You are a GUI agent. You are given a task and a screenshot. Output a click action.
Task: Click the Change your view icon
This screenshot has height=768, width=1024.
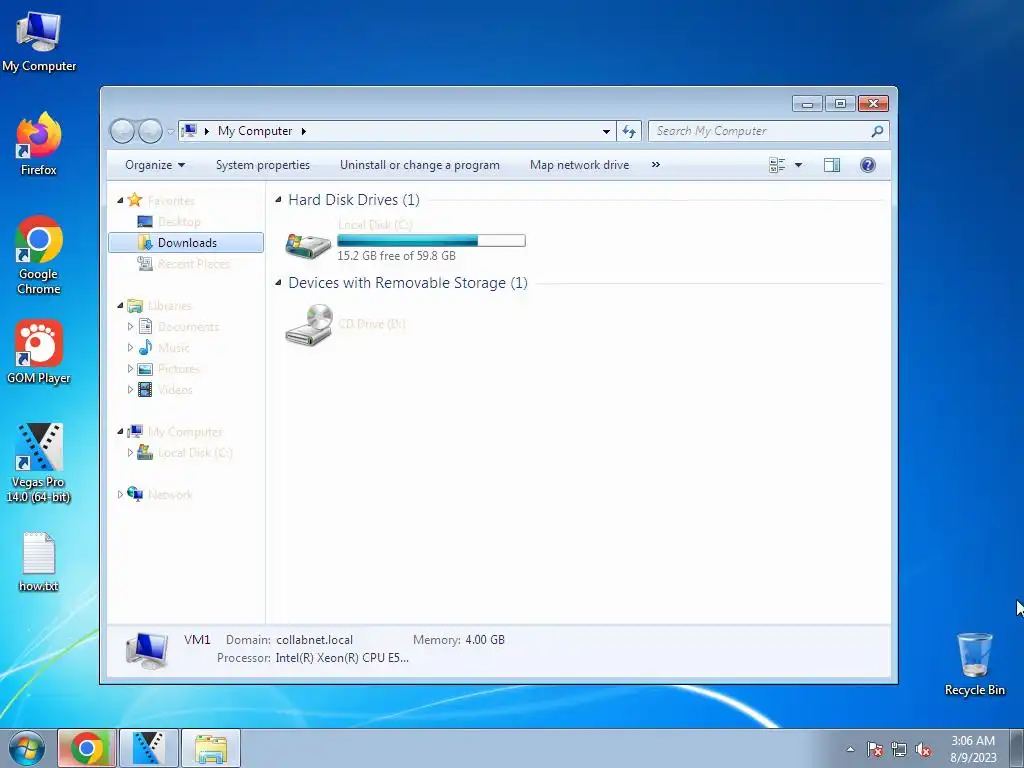(777, 165)
